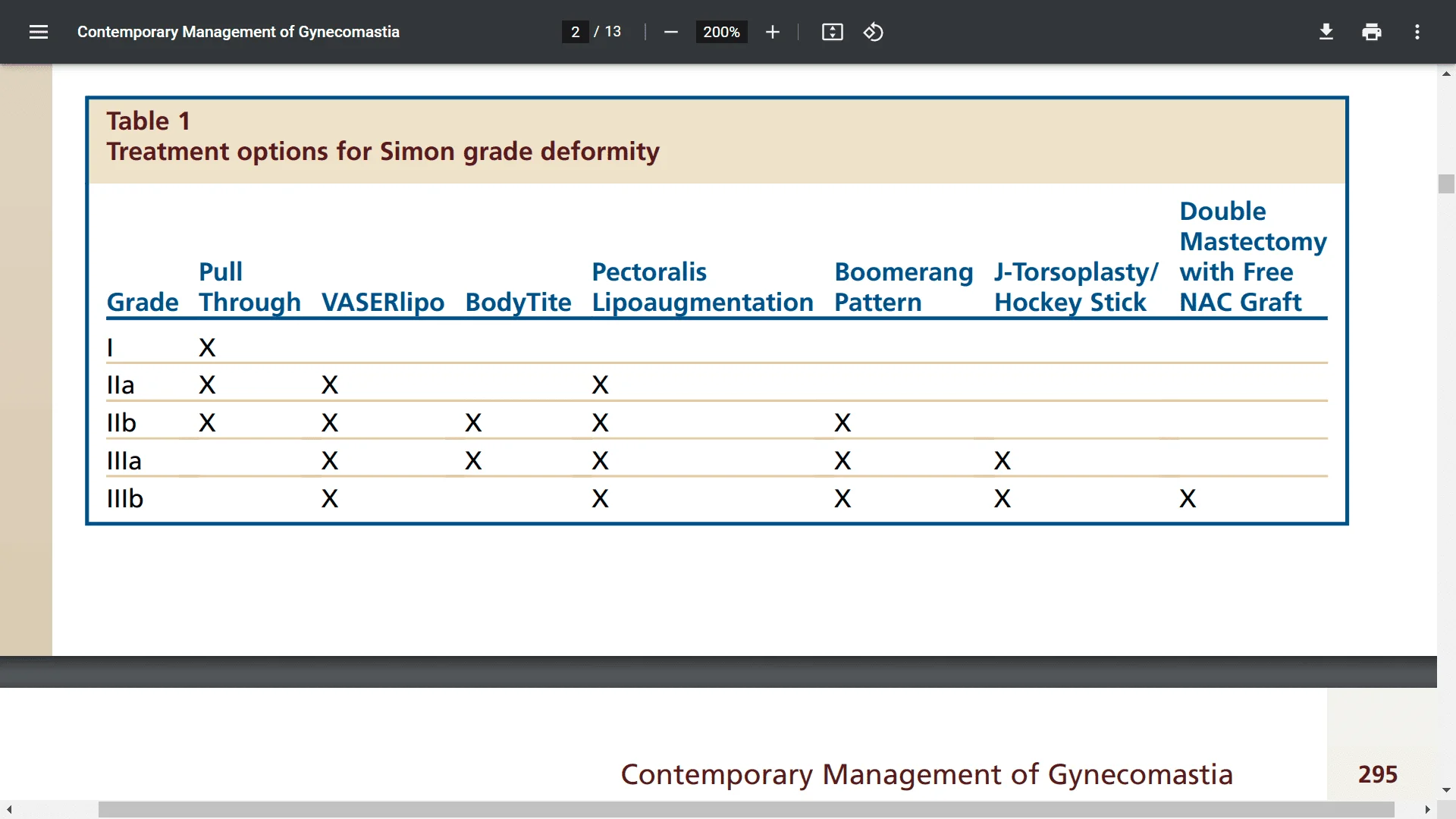This screenshot has width=1456, height=819.
Task: Click the 'Pull Through' column header
Action: (249, 287)
